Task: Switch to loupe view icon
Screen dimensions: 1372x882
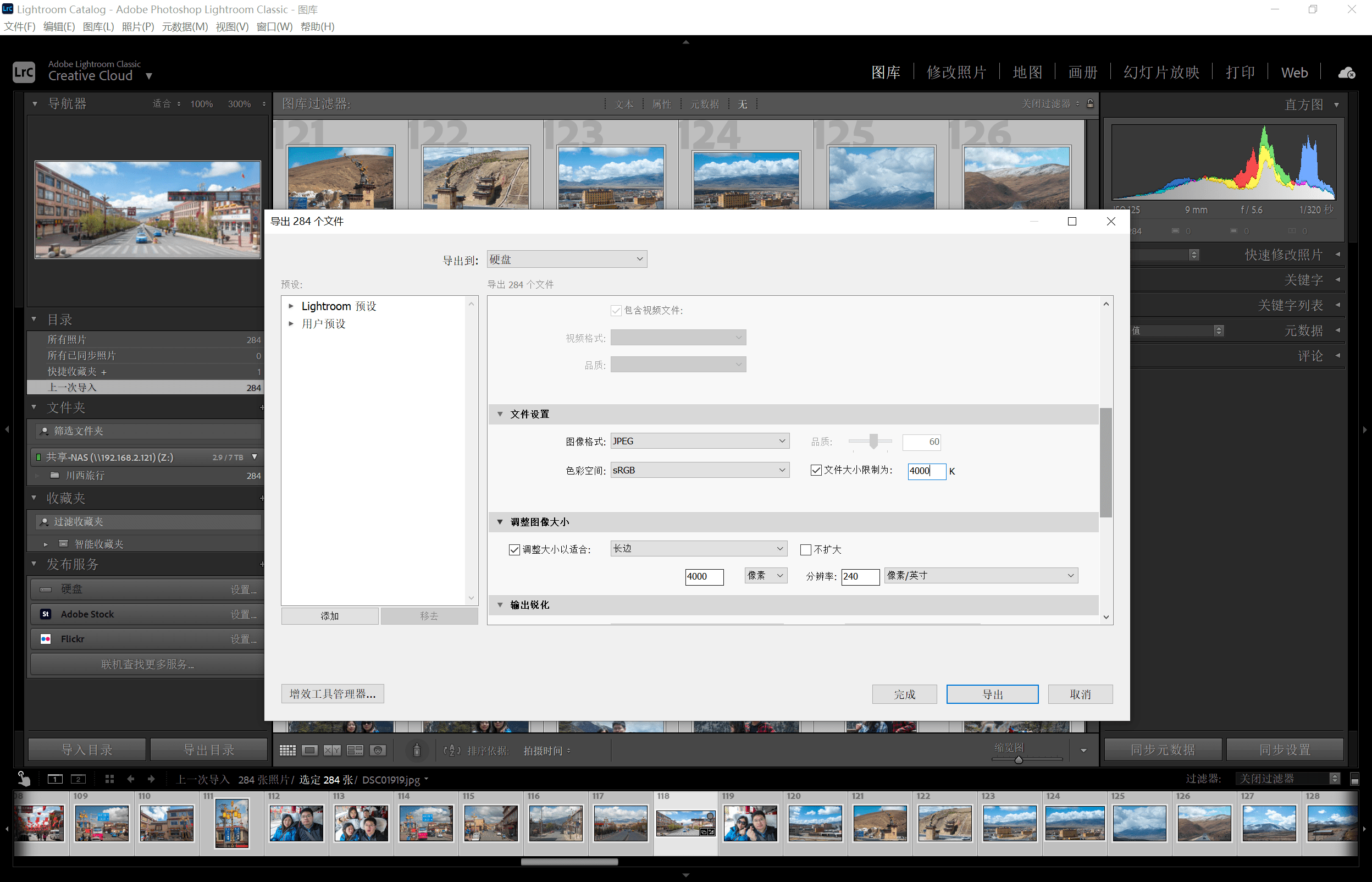Action: (x=309, y=750)
